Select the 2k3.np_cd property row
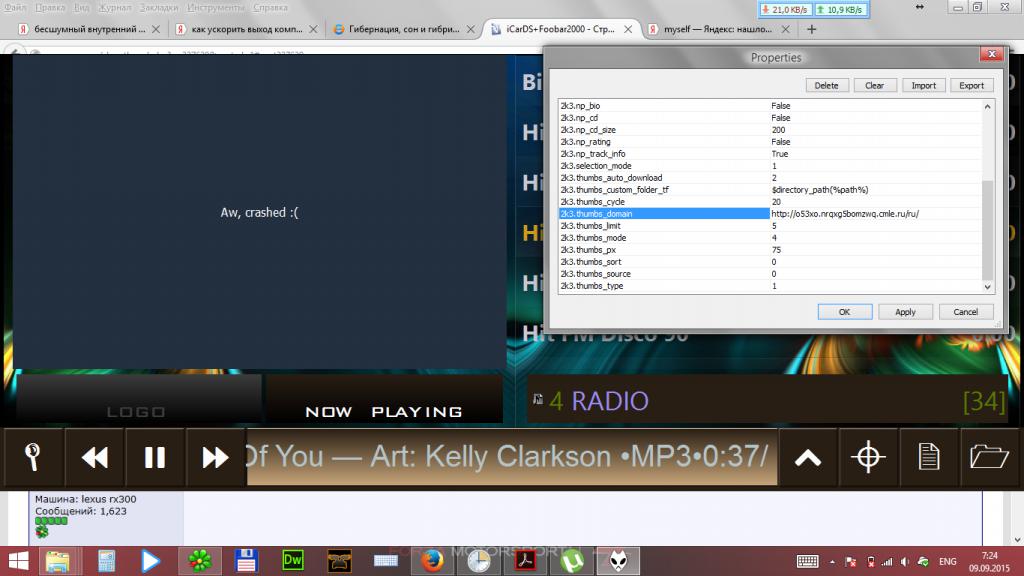Screen dimensions: 1024x576 pos(769,118)
